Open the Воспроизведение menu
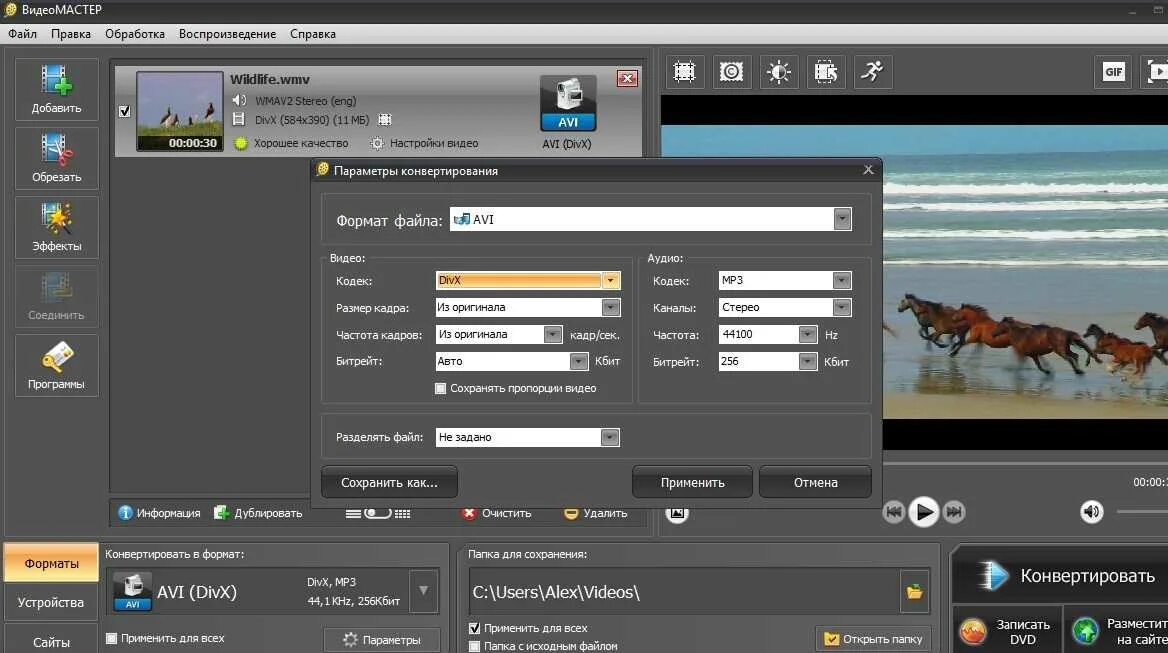1168x653 pixels. point(227,34)
